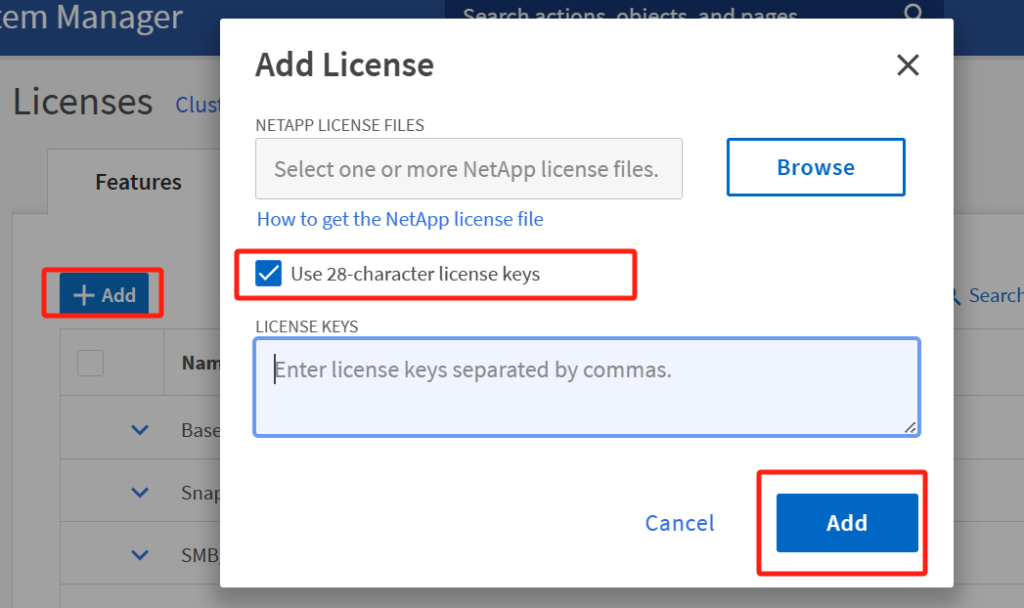Confirm with the blue Add button

[x=847, y=522]
